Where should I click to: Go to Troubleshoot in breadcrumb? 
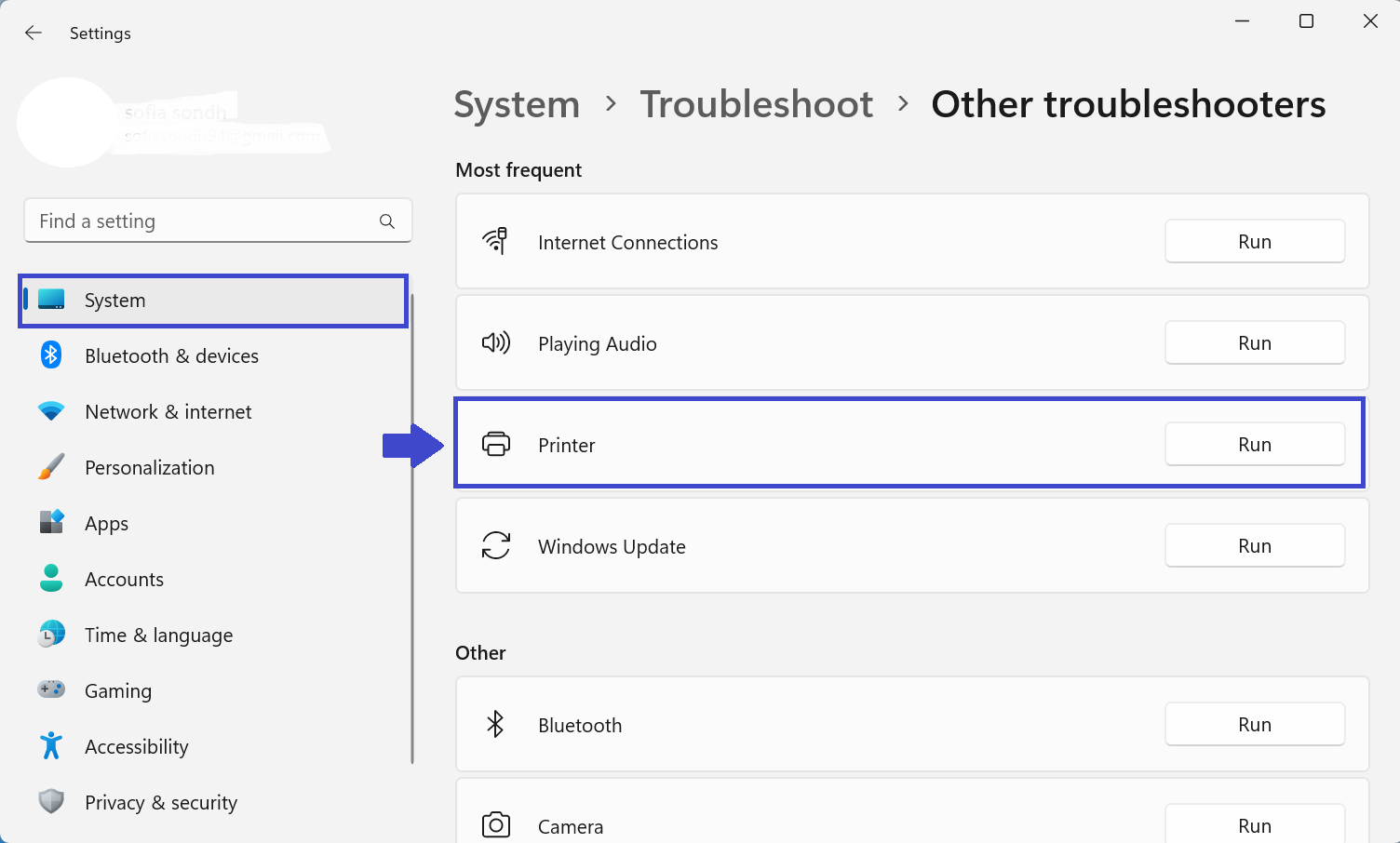point(756,104)
